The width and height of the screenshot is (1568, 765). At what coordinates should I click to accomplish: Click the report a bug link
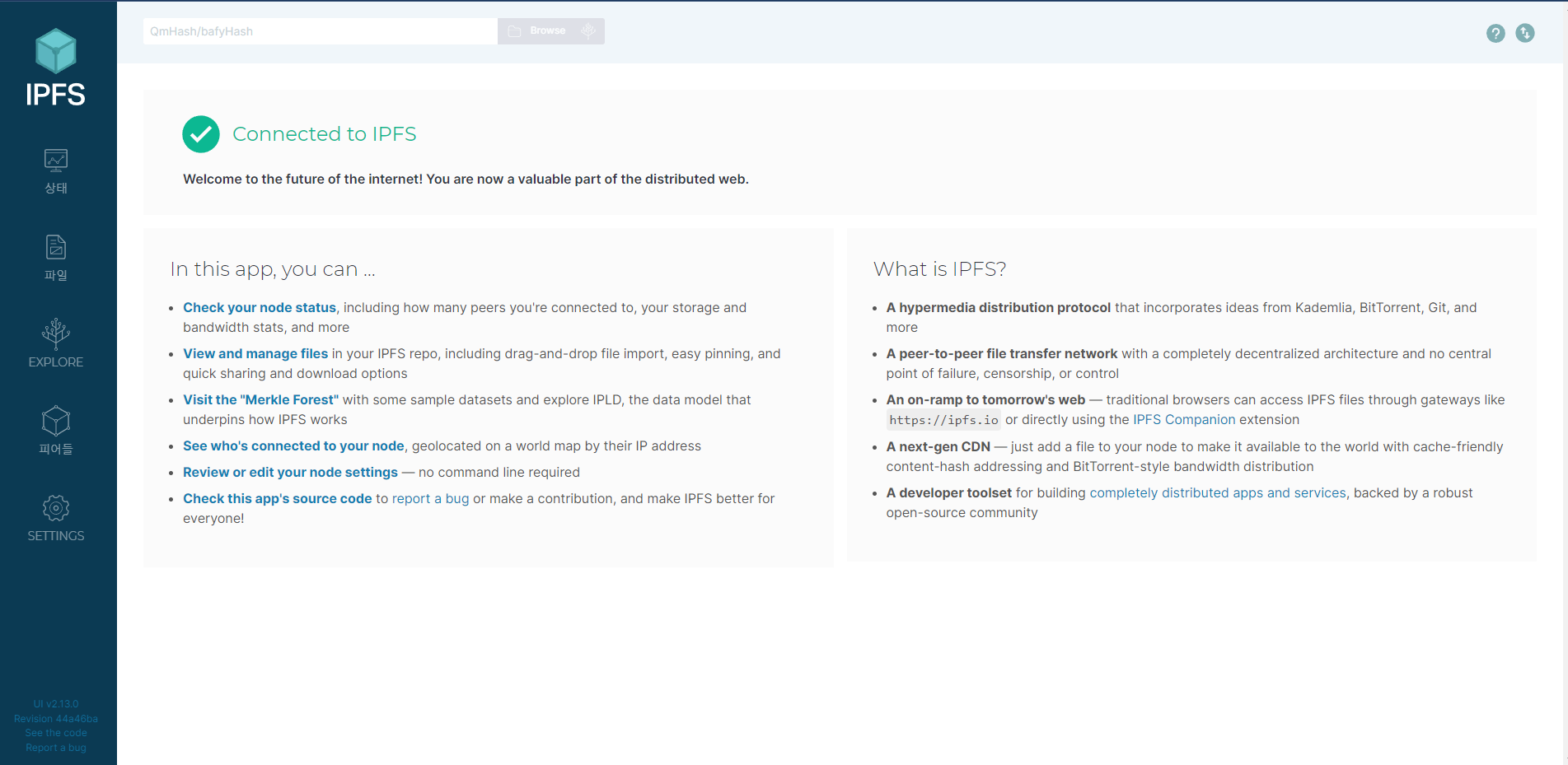click(x=430, y=498)
